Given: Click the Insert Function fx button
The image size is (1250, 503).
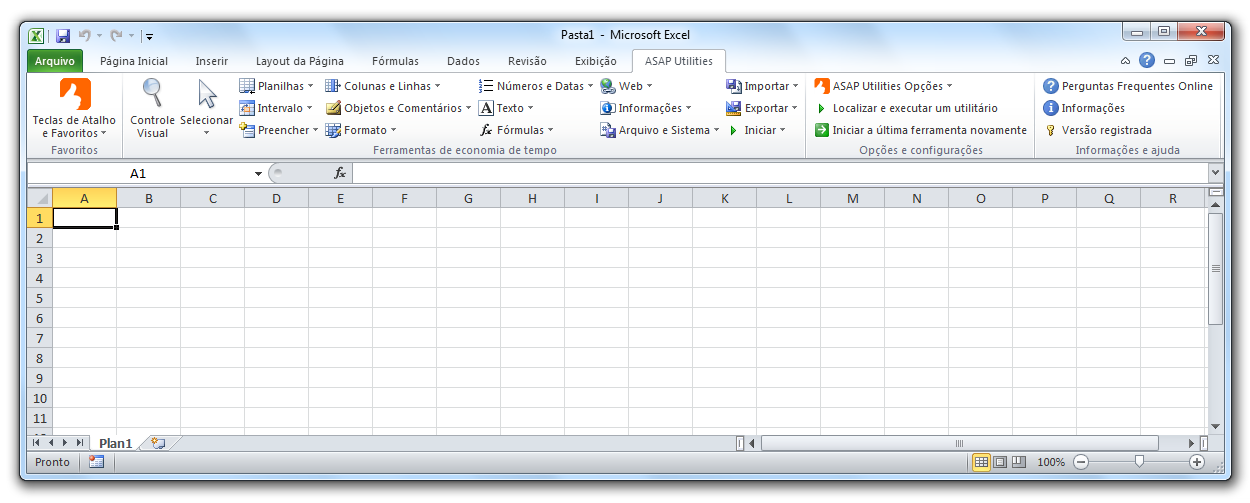Looking at the screenshot, I should tap(340, 174).
